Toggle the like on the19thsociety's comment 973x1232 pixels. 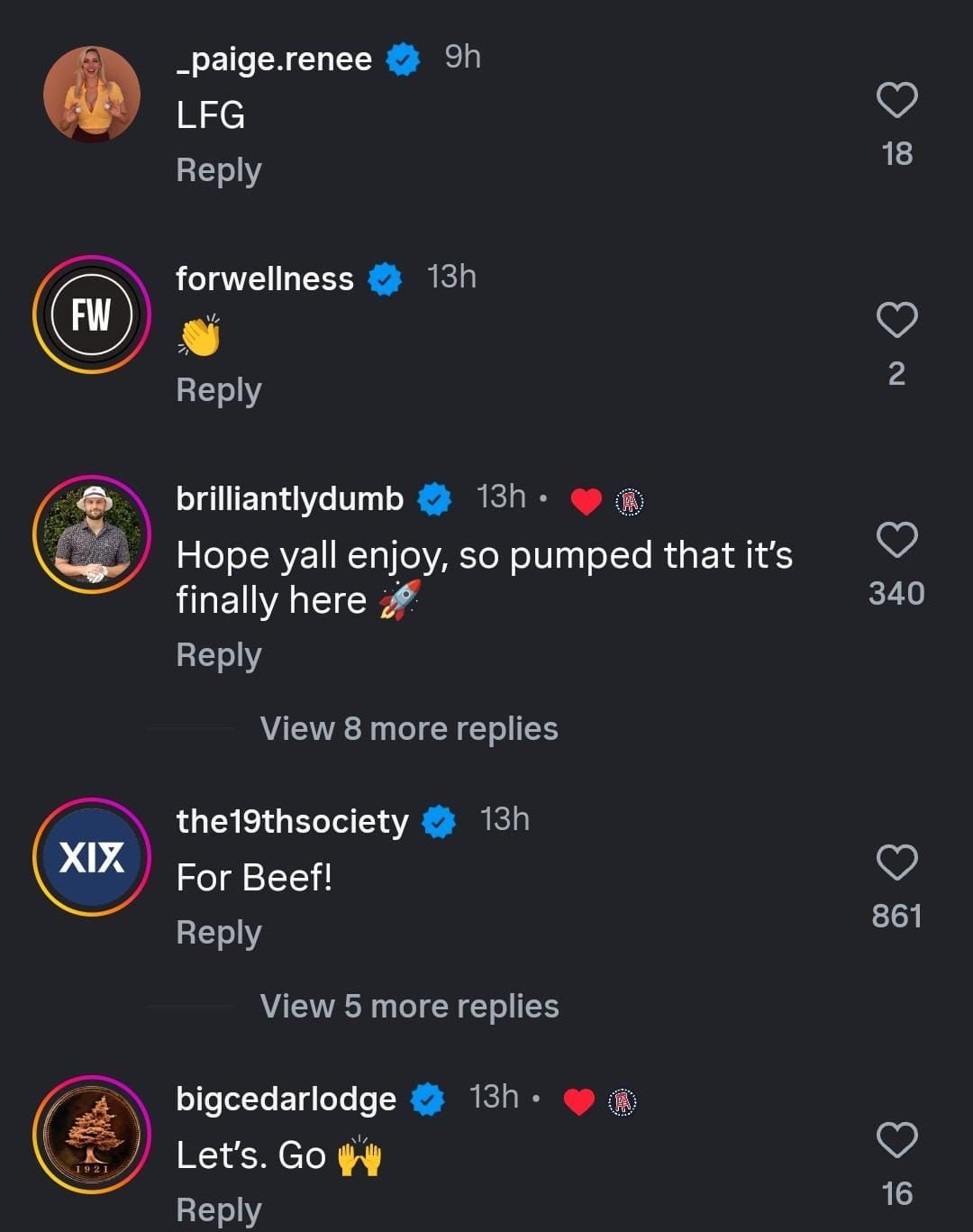click(x=896, y=863)
